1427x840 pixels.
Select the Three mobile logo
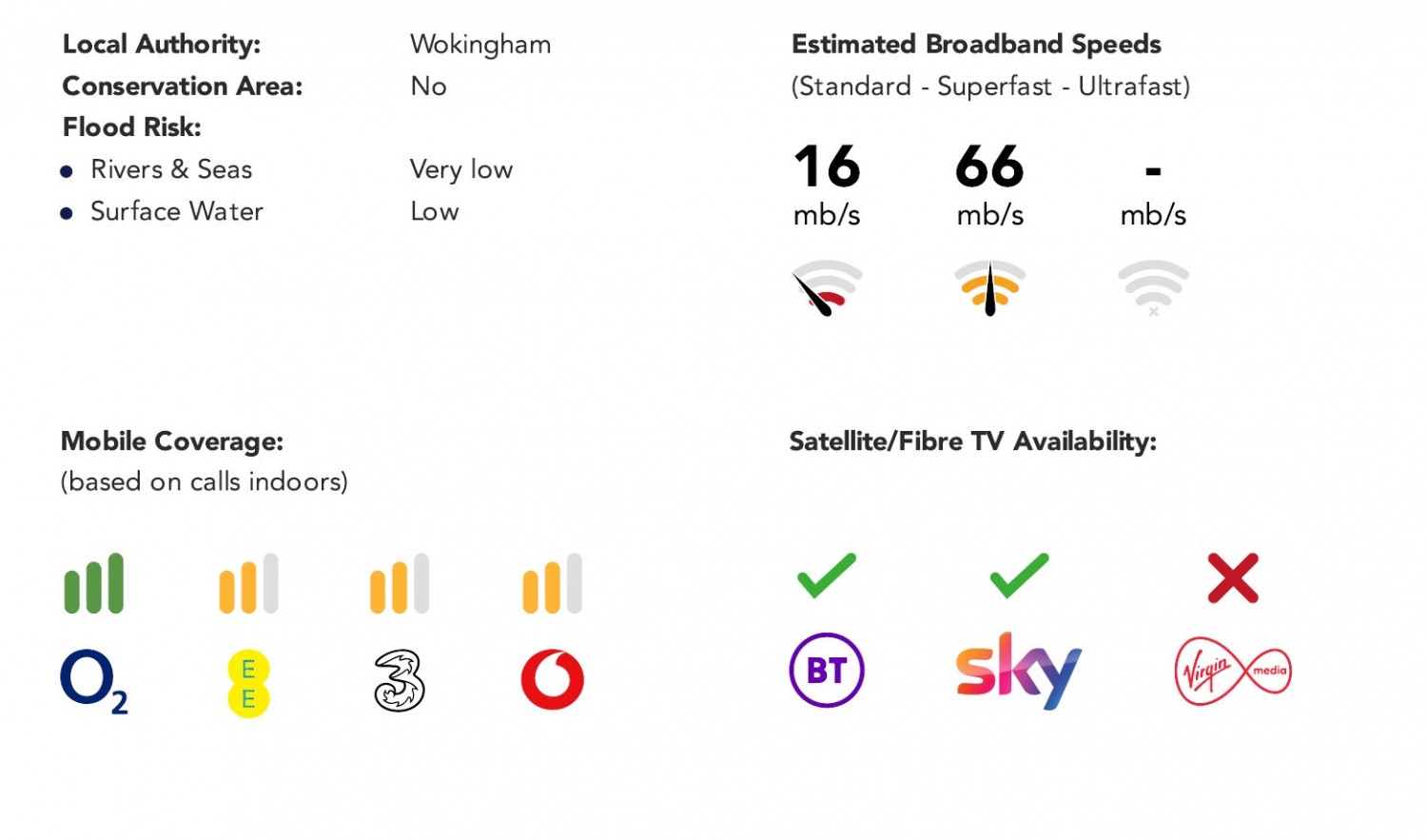tap(400, 680)
